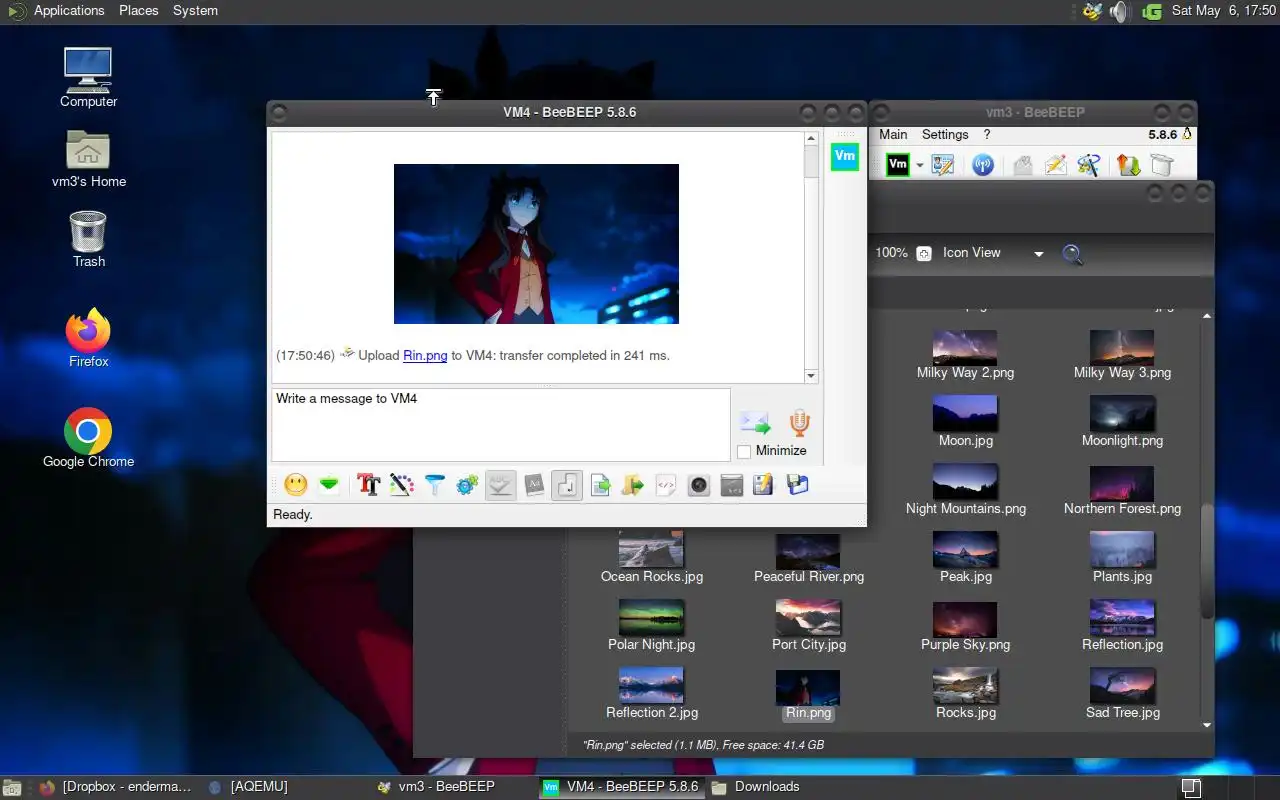
Task: Click the camera screenshot icon
Action: [698, 485]
